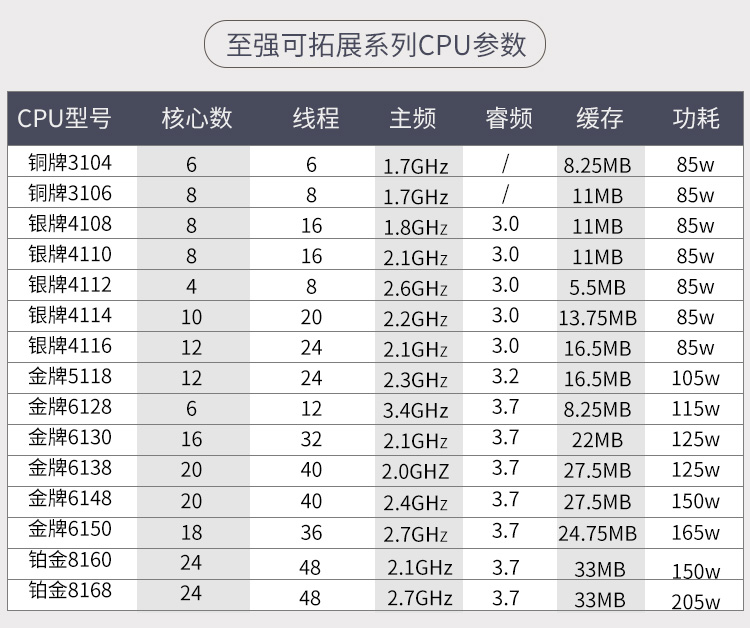Viewport: 750px width, 628px height.
Task: Click the 银牌4112 model cell
Action: pos(70,285)
